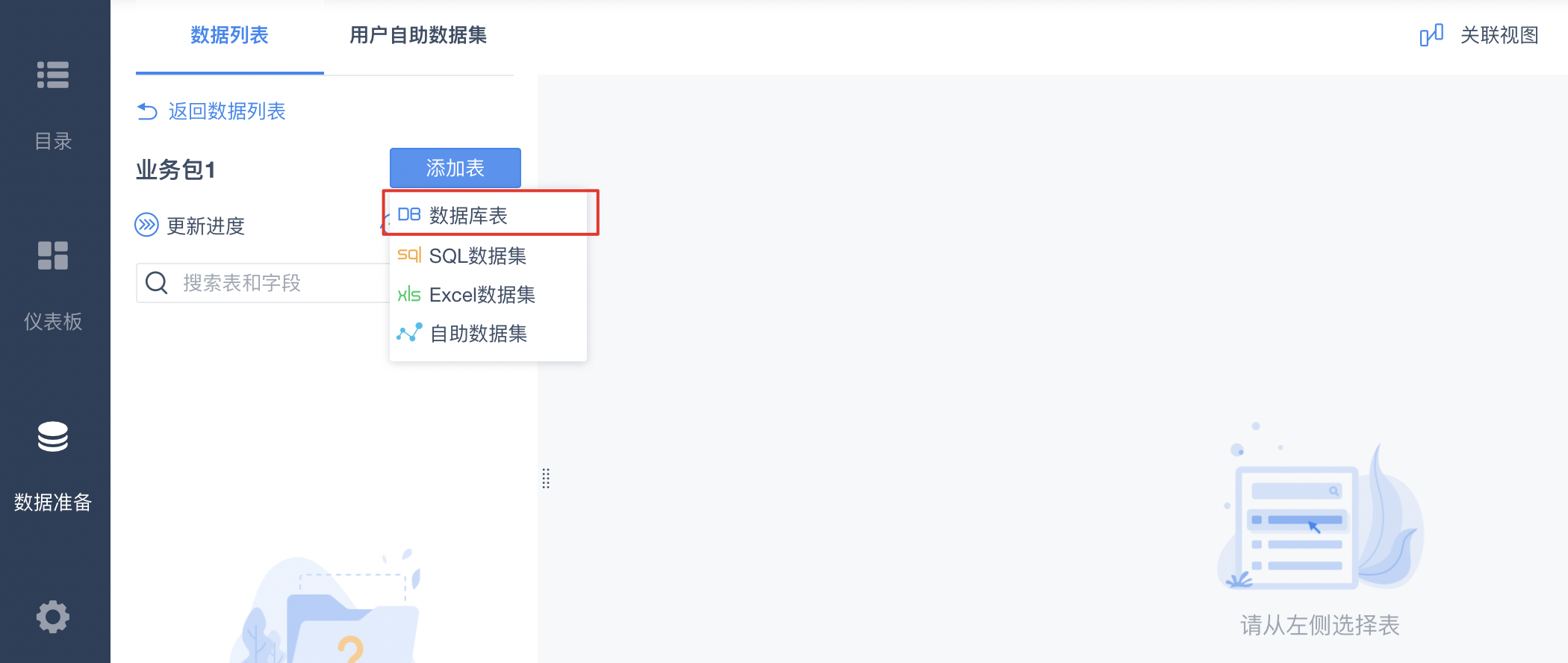
Task: Open the 仪表板 dashboard sidebar icon
Action: (53, 255)
